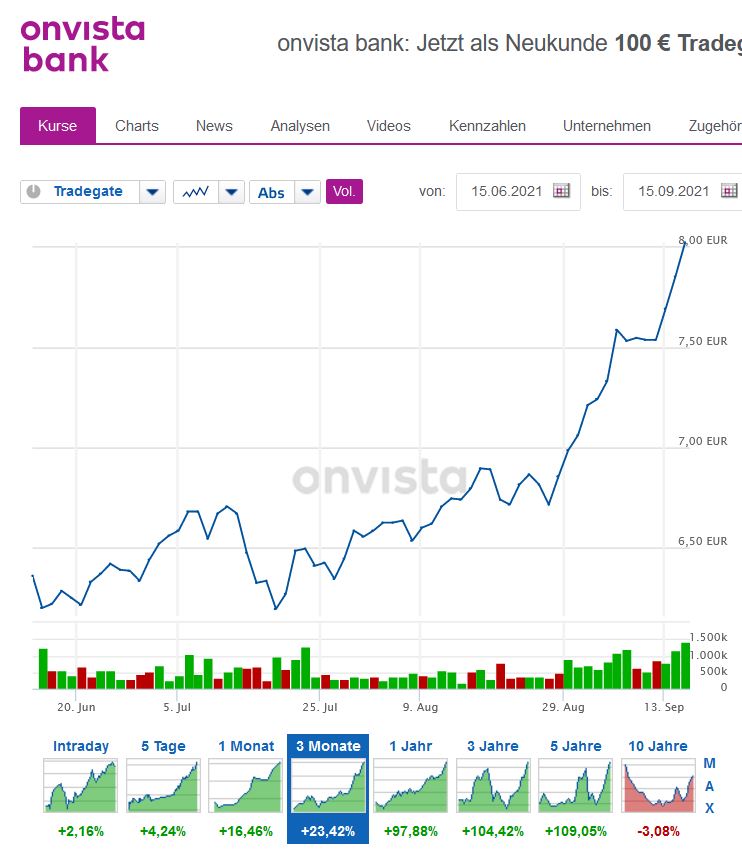Select the 10 Jahre chart thumbnail
This screenshot has width=742, height=855.
[658, 786]
